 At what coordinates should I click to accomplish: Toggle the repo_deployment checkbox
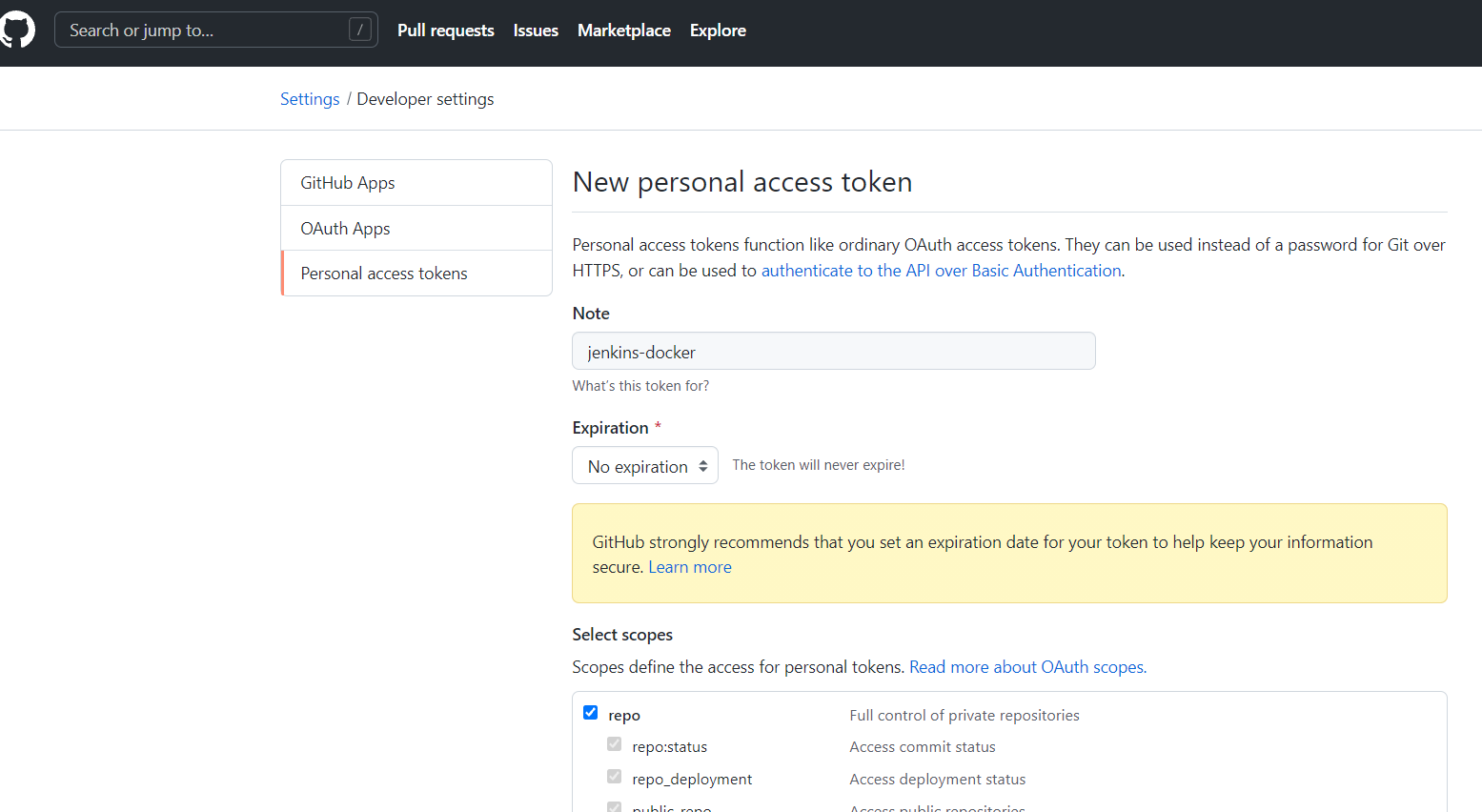[x=615, y=777]
